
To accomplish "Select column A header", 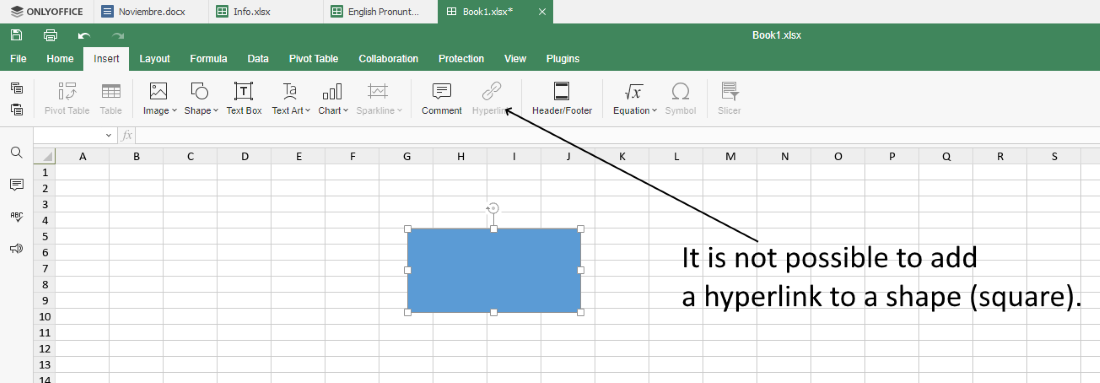I will point(82,156).
